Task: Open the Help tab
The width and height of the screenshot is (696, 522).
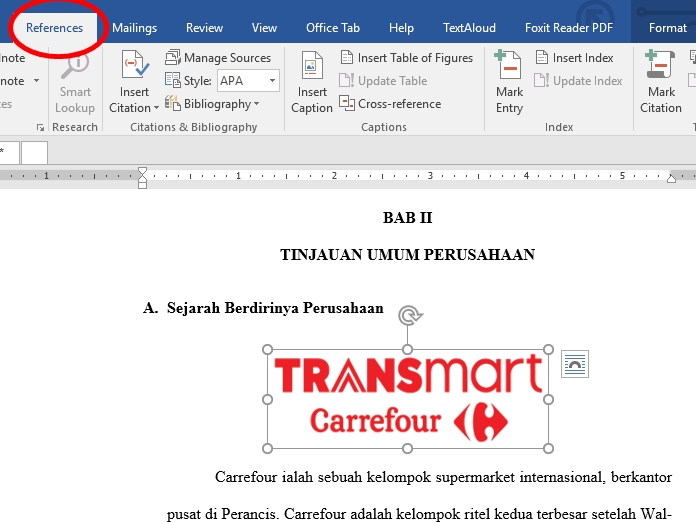Action: pyautogui.click(x=401, y=28)
